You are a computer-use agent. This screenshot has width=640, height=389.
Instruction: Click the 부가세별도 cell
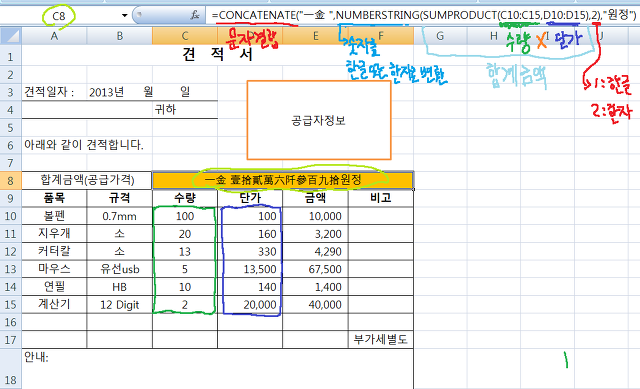(381, 340)
